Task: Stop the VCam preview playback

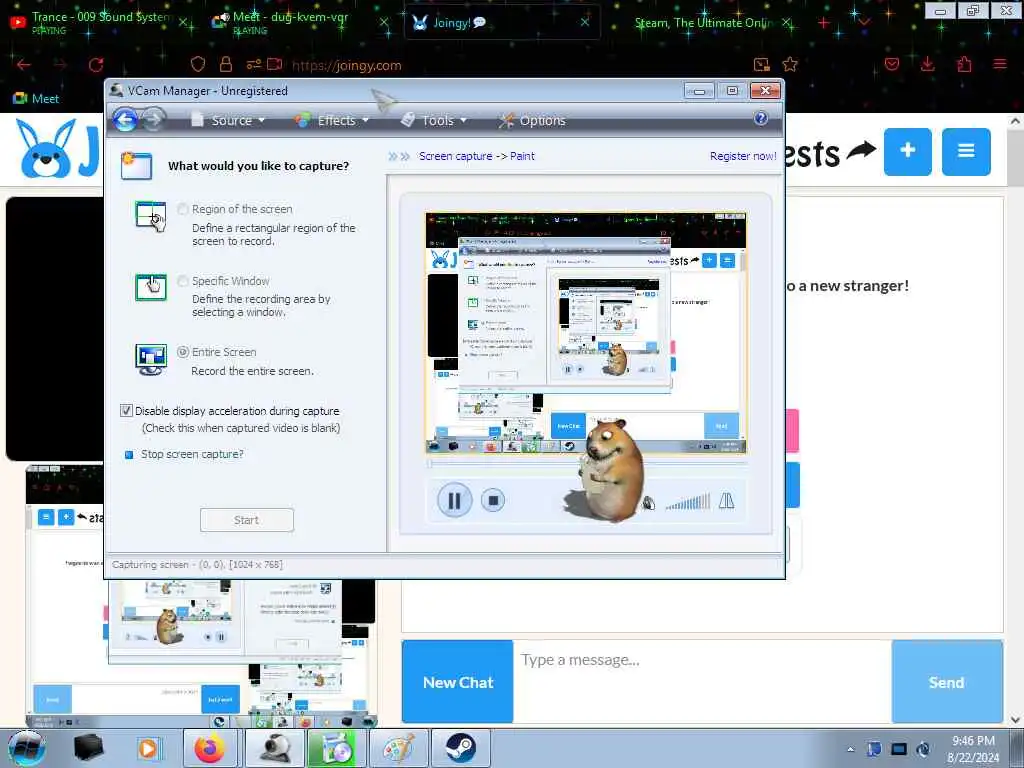Action: 493,500
